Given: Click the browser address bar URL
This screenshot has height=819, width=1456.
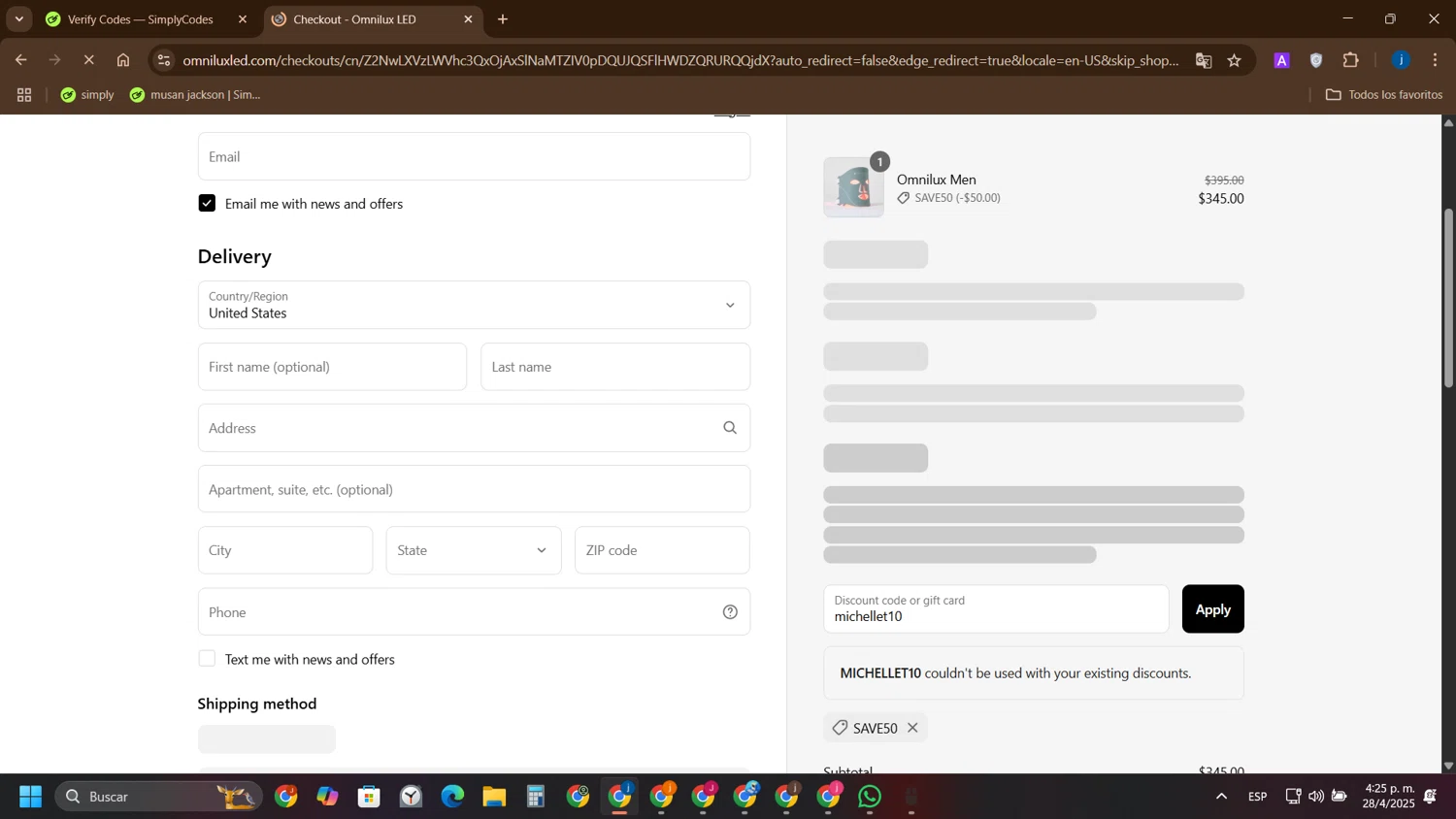Looking at the screenshot, I should [x=679, y=60].
